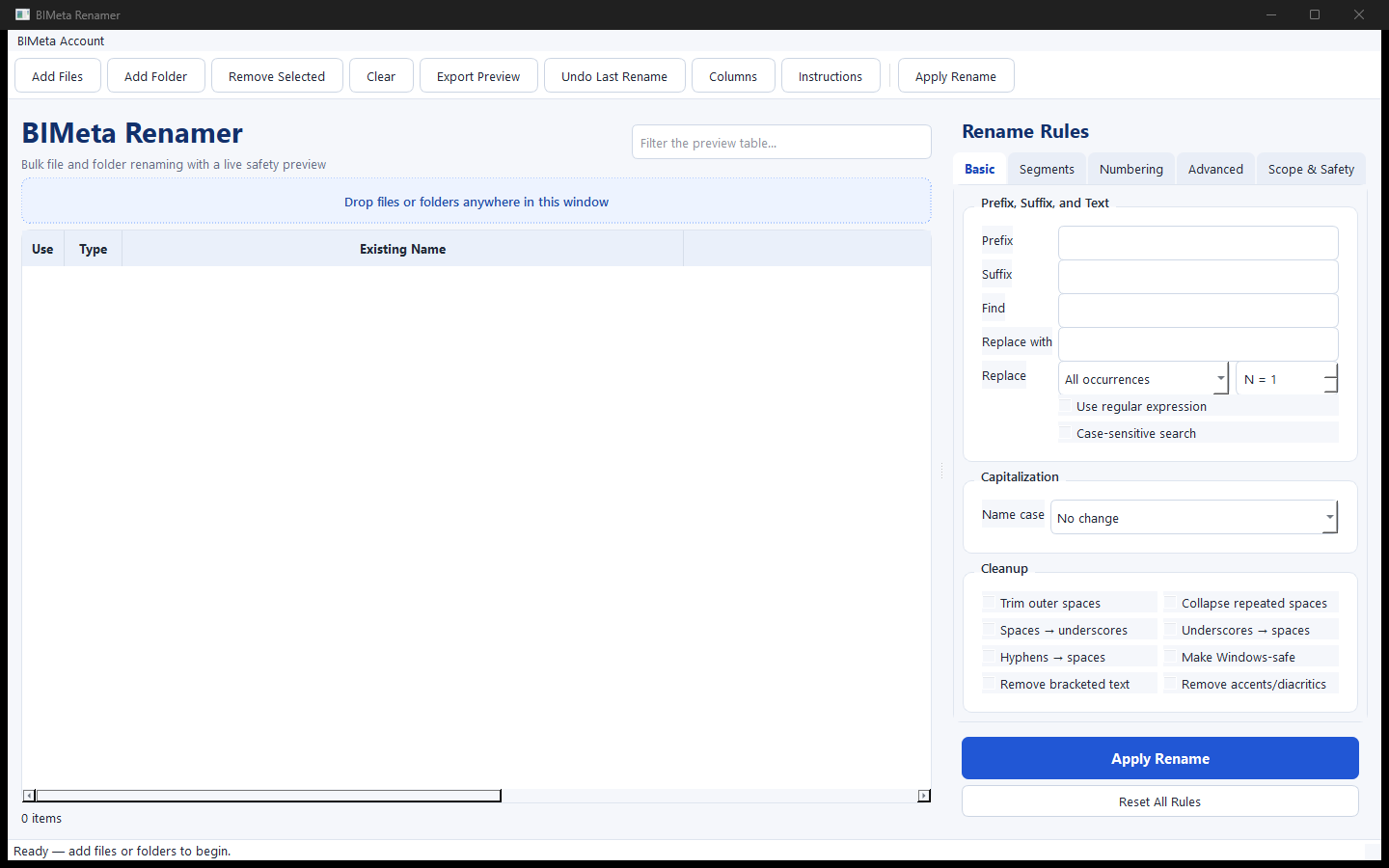Image resolution: width=1389 pixels, height=868 pixels.
Task: Open the Advanced tab
Action: pyautogui.click(x=1215, y=169)
